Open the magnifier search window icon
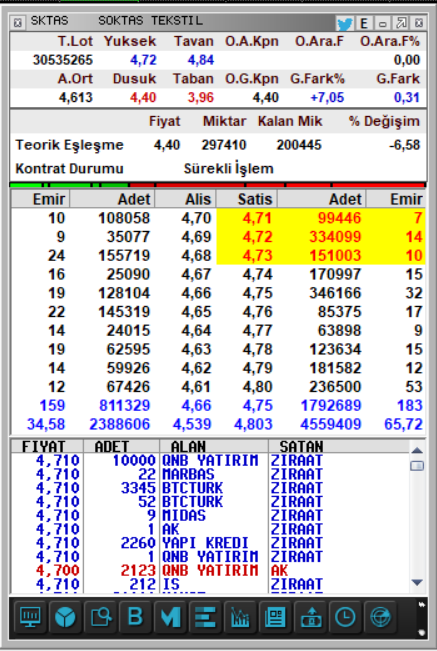Viewport: 437px width, 651px height. pos(100,617)
